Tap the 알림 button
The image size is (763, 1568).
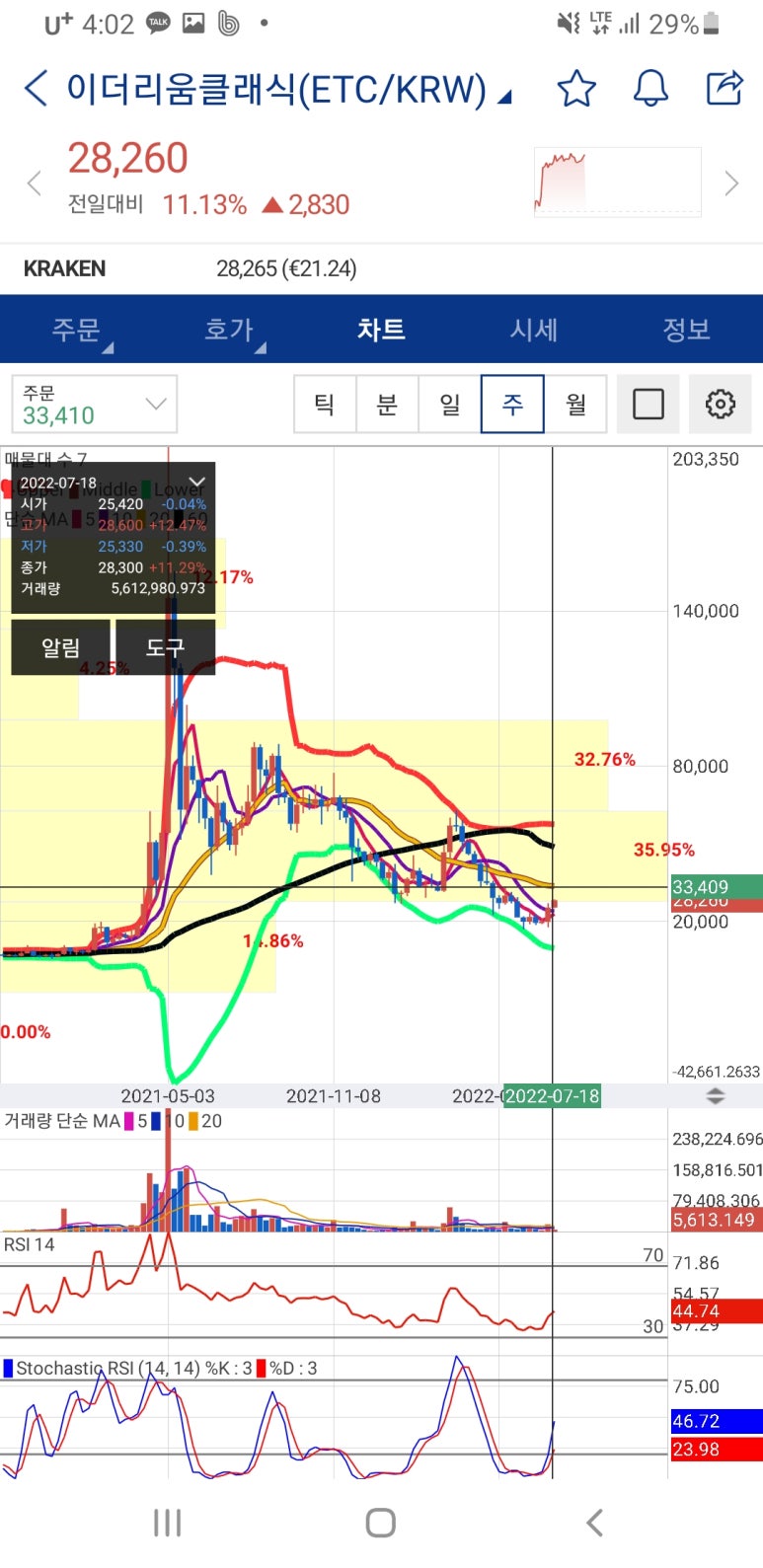tap(60, 647)
